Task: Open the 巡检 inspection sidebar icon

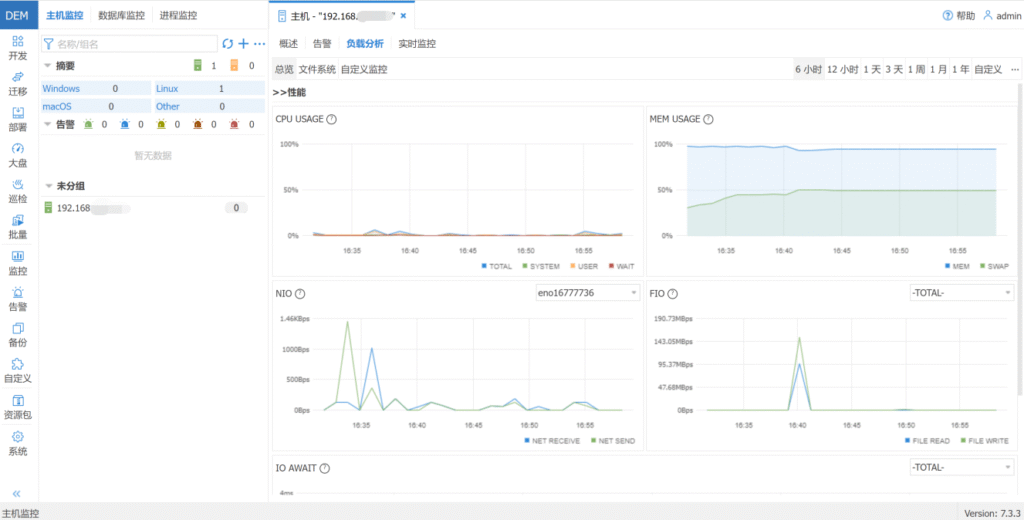Action: [18, 191]
